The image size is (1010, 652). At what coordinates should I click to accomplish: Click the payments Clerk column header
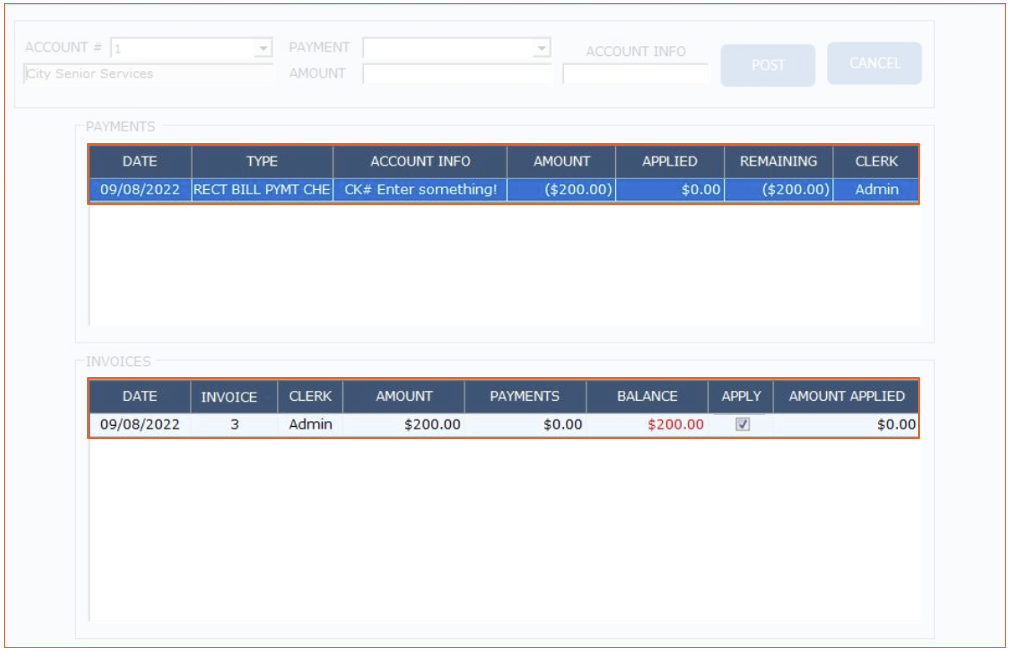point(876,161)
